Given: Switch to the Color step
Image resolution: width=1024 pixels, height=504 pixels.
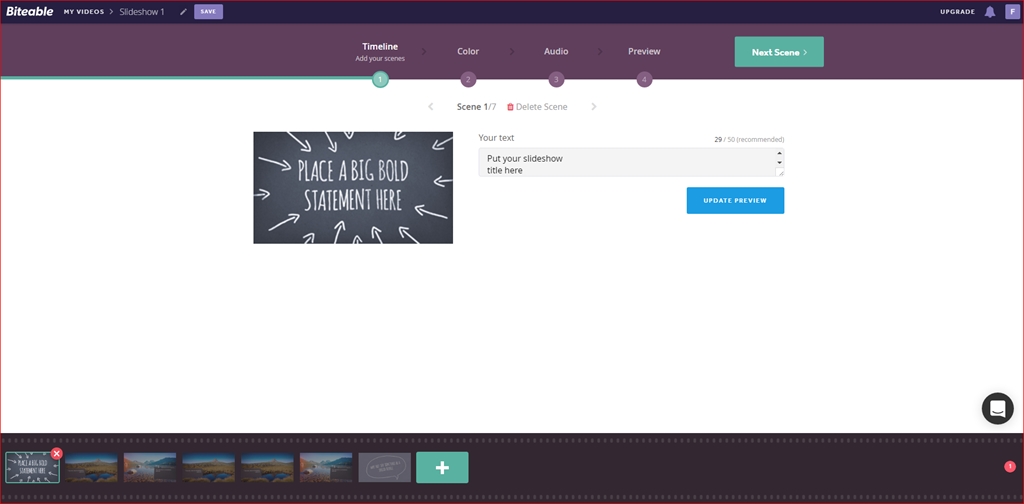Looking at the screenshot, I should point(468,51).
